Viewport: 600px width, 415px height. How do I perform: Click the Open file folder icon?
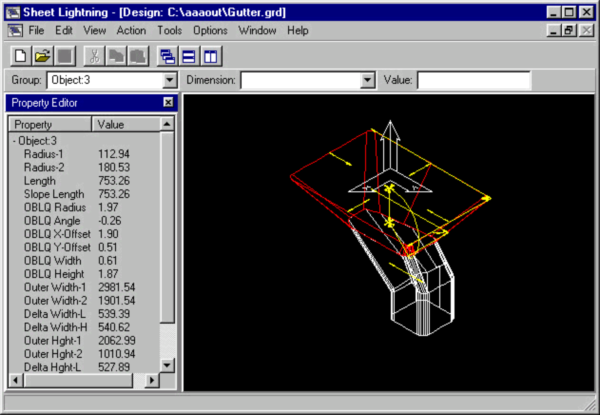point(43,56)
